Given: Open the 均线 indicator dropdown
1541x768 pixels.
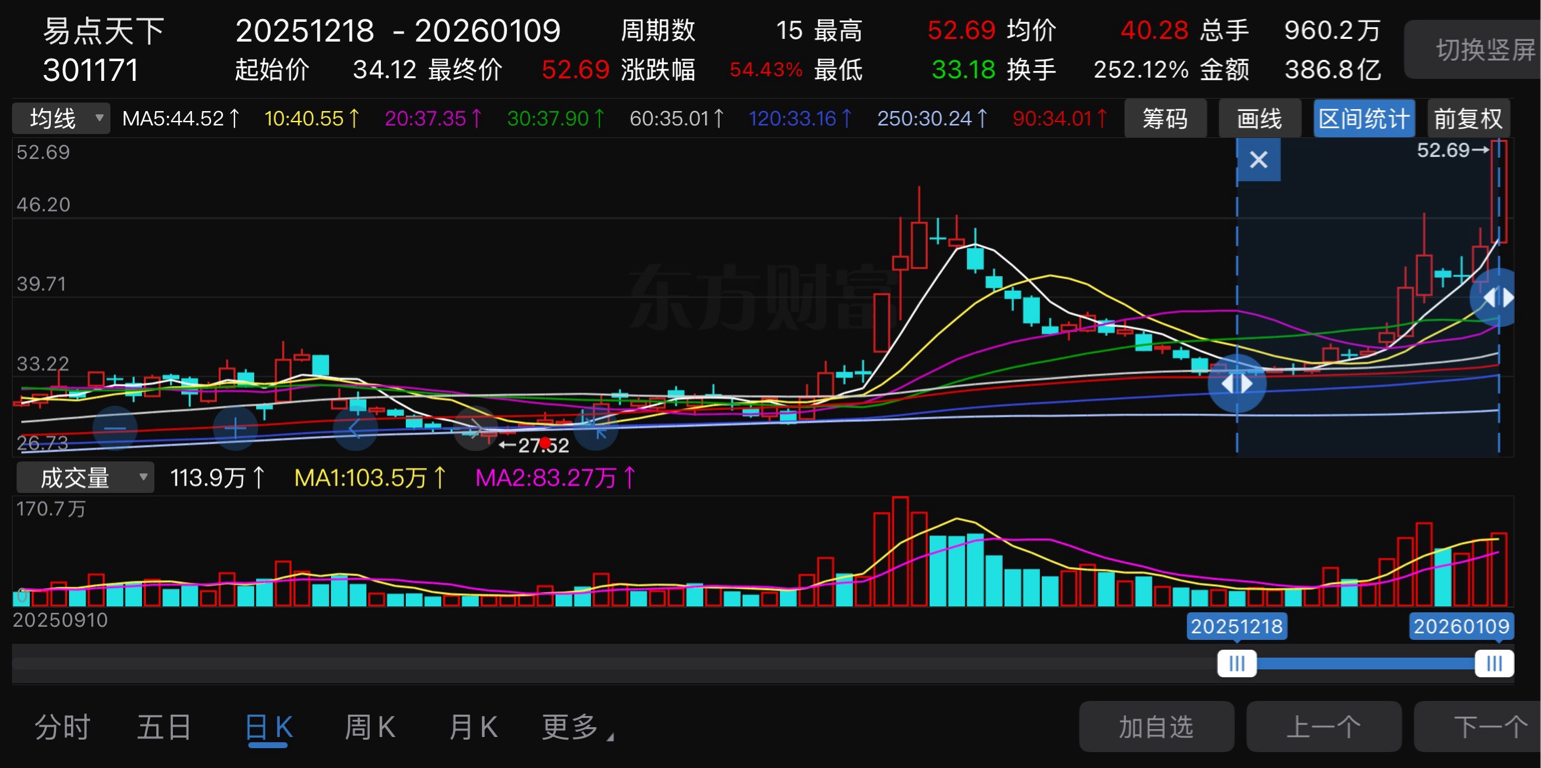Looking at the screenshot, I should coord(61,119).
